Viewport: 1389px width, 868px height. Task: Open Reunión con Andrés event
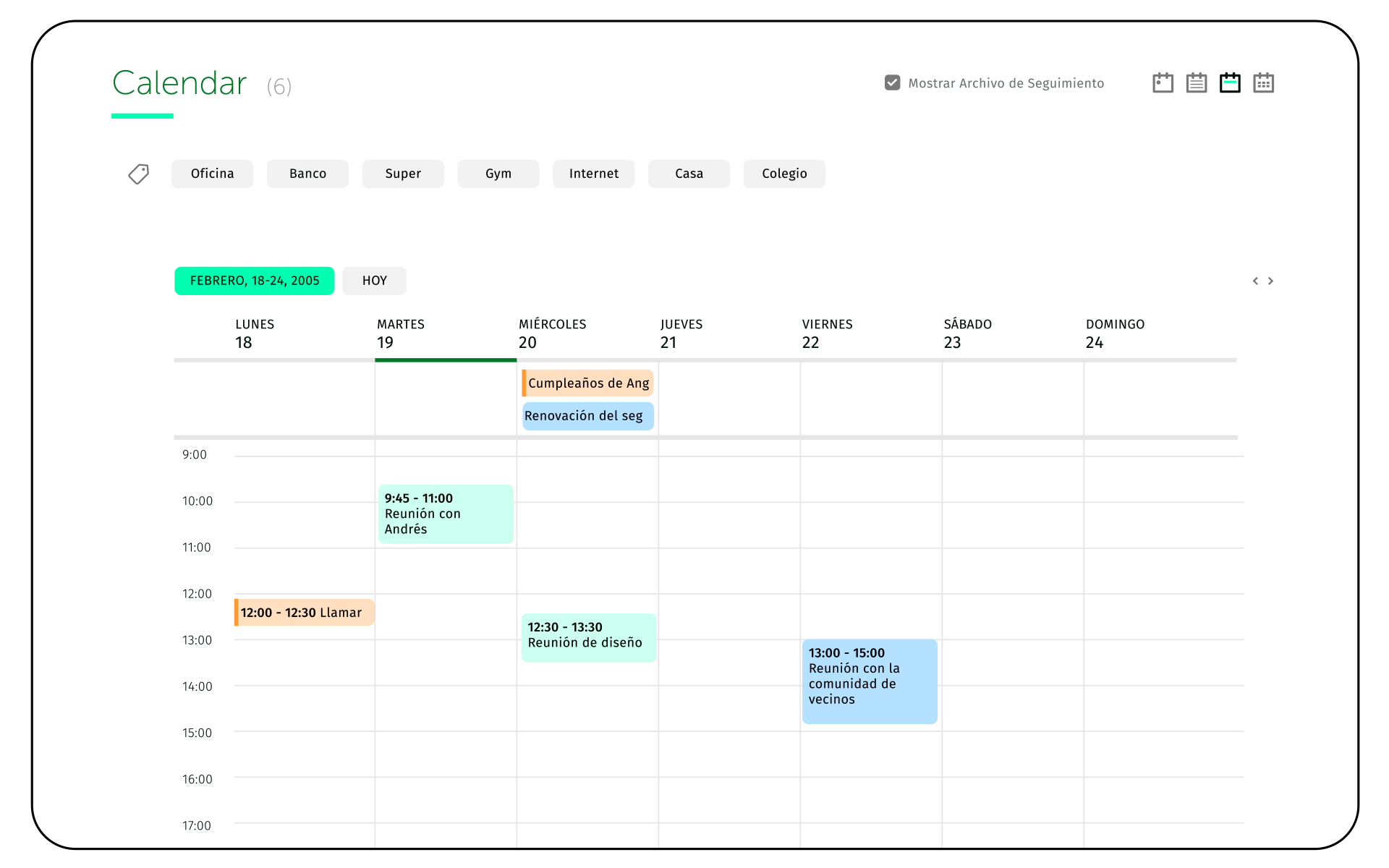(x=445, y=514)
